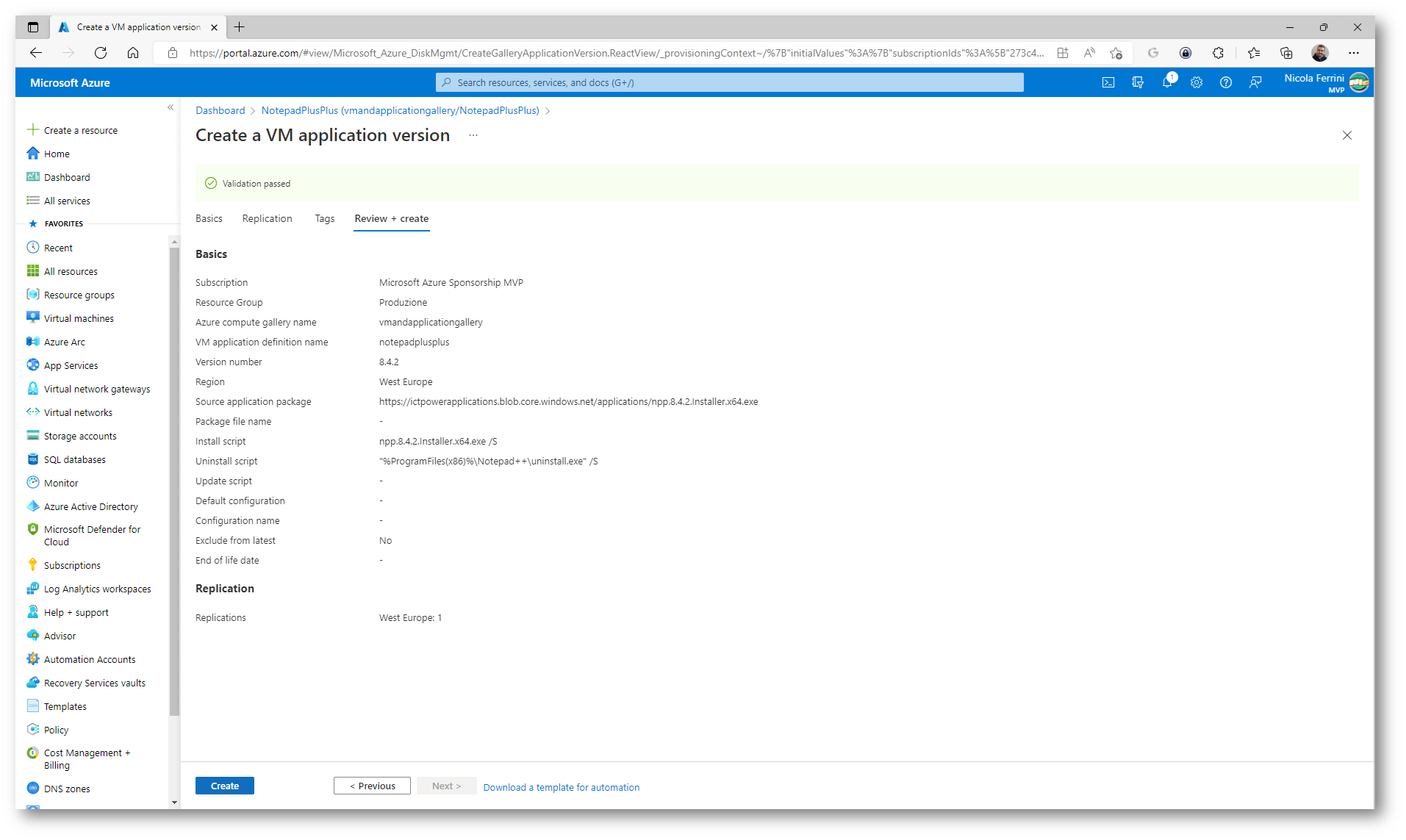Open Azure Active Directory
Viewport: 1406px width, 840px height.
click(x=91, y=506)
